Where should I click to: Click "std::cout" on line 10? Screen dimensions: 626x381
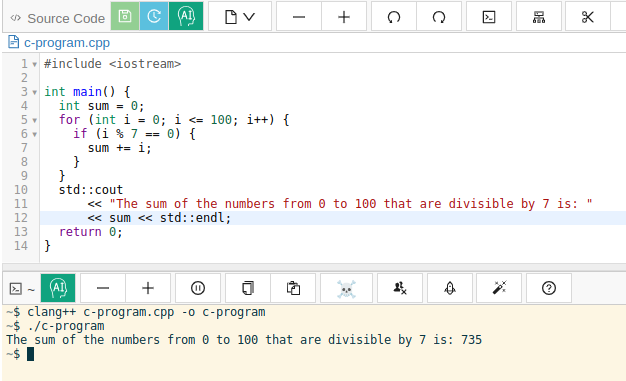(x=91, y=190)
